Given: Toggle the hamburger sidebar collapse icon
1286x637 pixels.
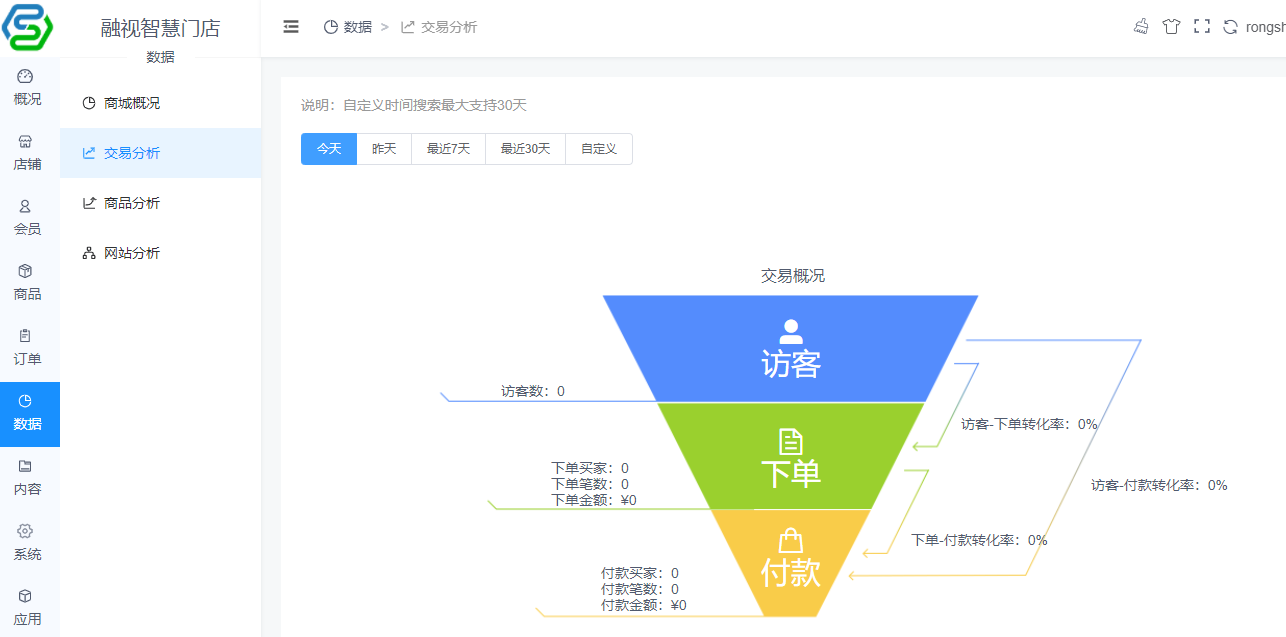Looking at the screenshot, I should 291,27.
